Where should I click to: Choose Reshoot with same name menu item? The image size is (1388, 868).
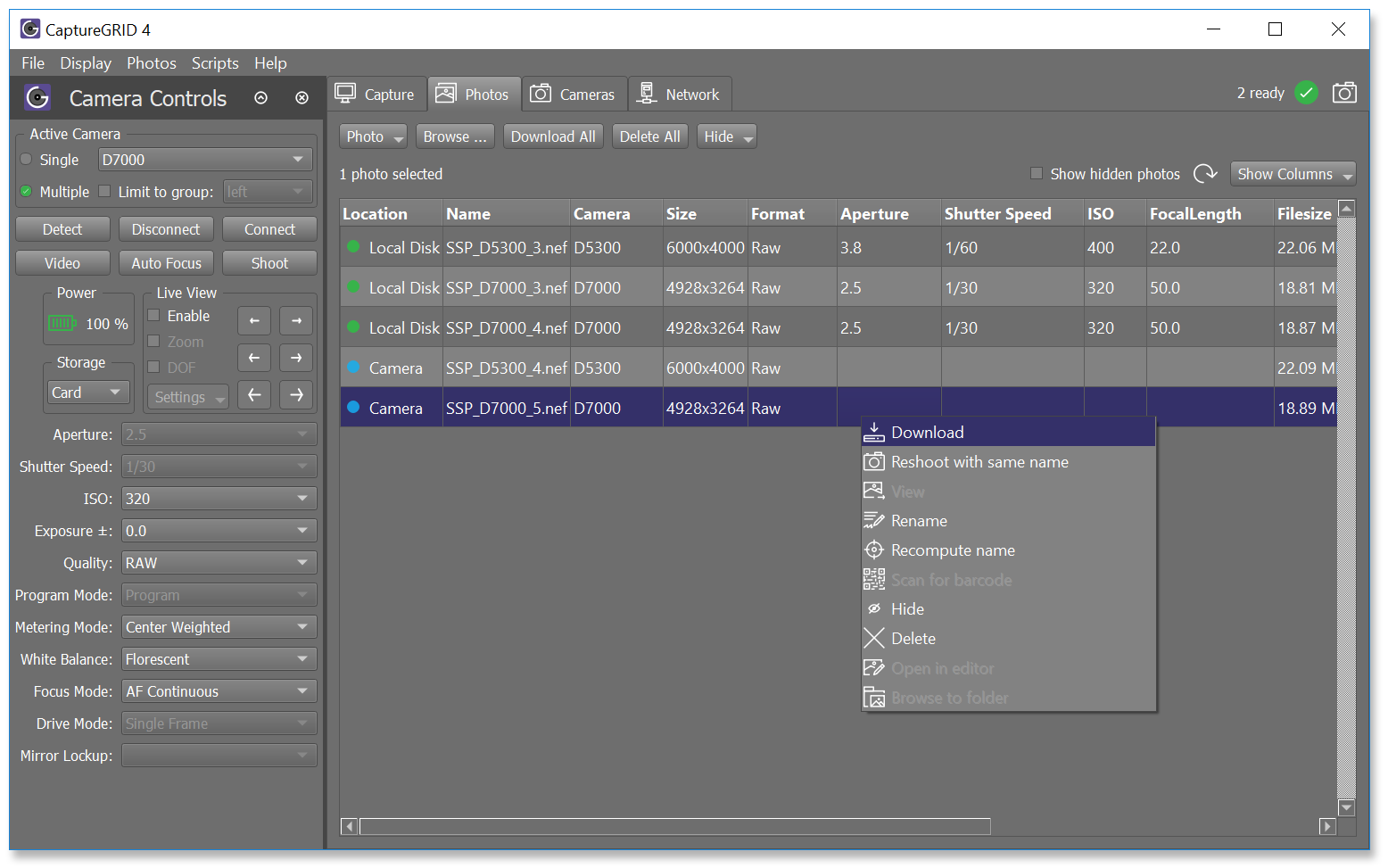point(979,462)
